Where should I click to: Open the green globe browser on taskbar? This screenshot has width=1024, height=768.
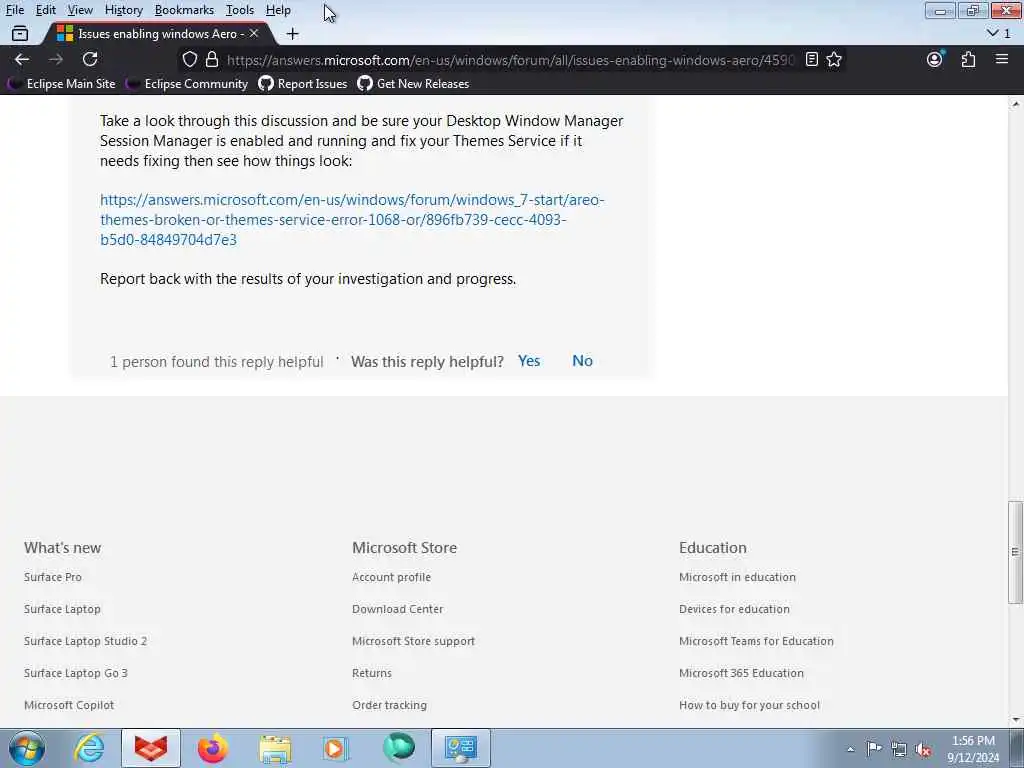coord(398,746)
